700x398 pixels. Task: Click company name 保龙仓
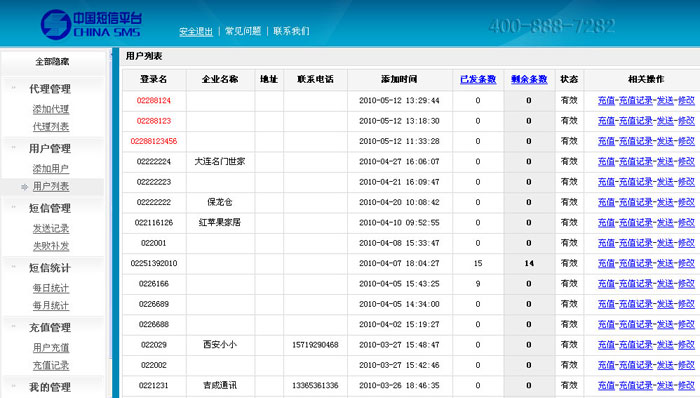point(220,202)
